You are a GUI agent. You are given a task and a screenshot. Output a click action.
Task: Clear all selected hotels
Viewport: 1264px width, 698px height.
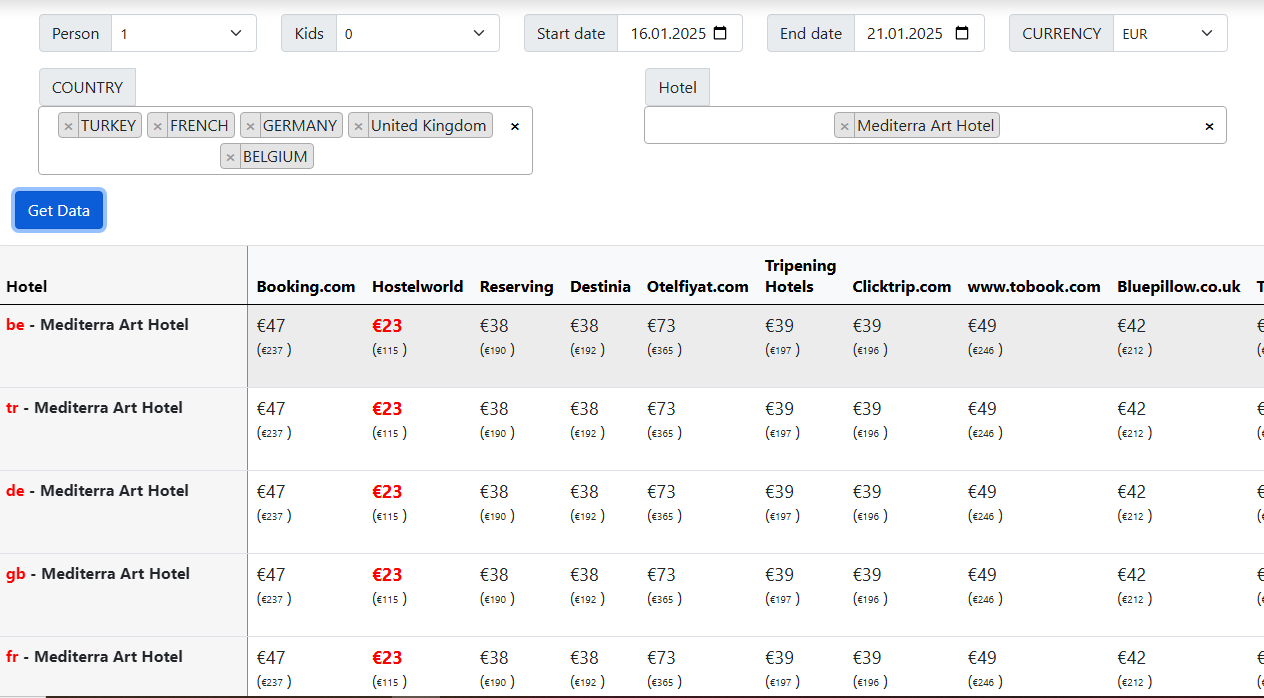point(1209,126)
